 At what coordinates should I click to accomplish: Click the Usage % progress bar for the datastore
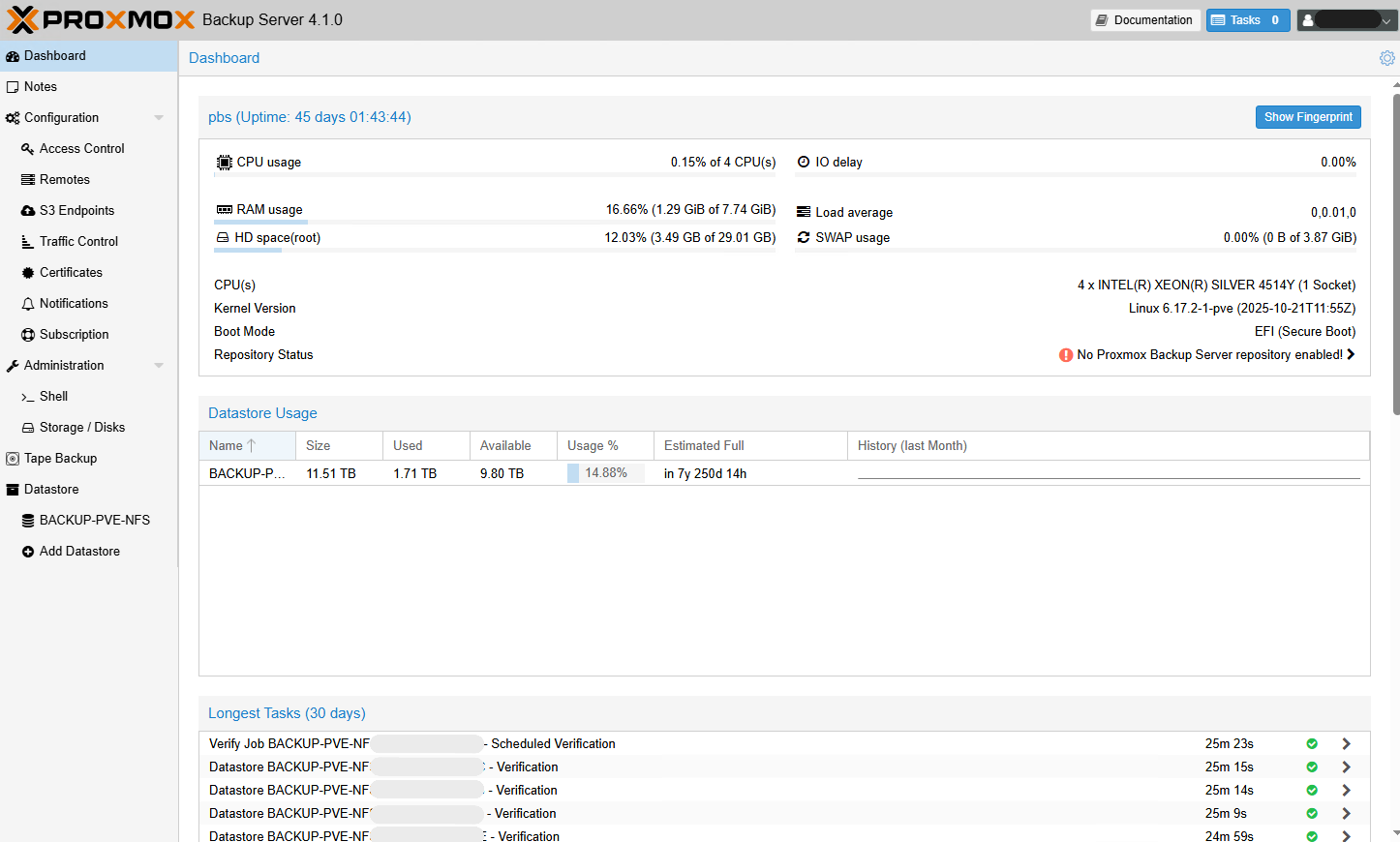pyautogui.click(x=601, y=473)
